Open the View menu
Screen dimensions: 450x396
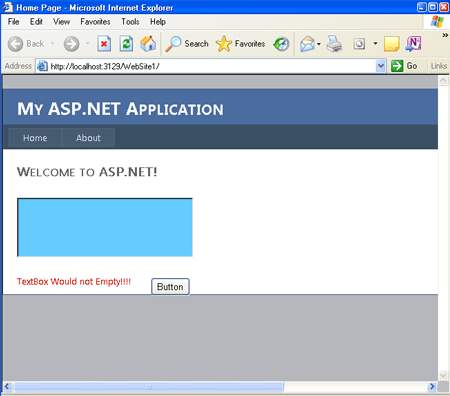[x=61, y=22]
